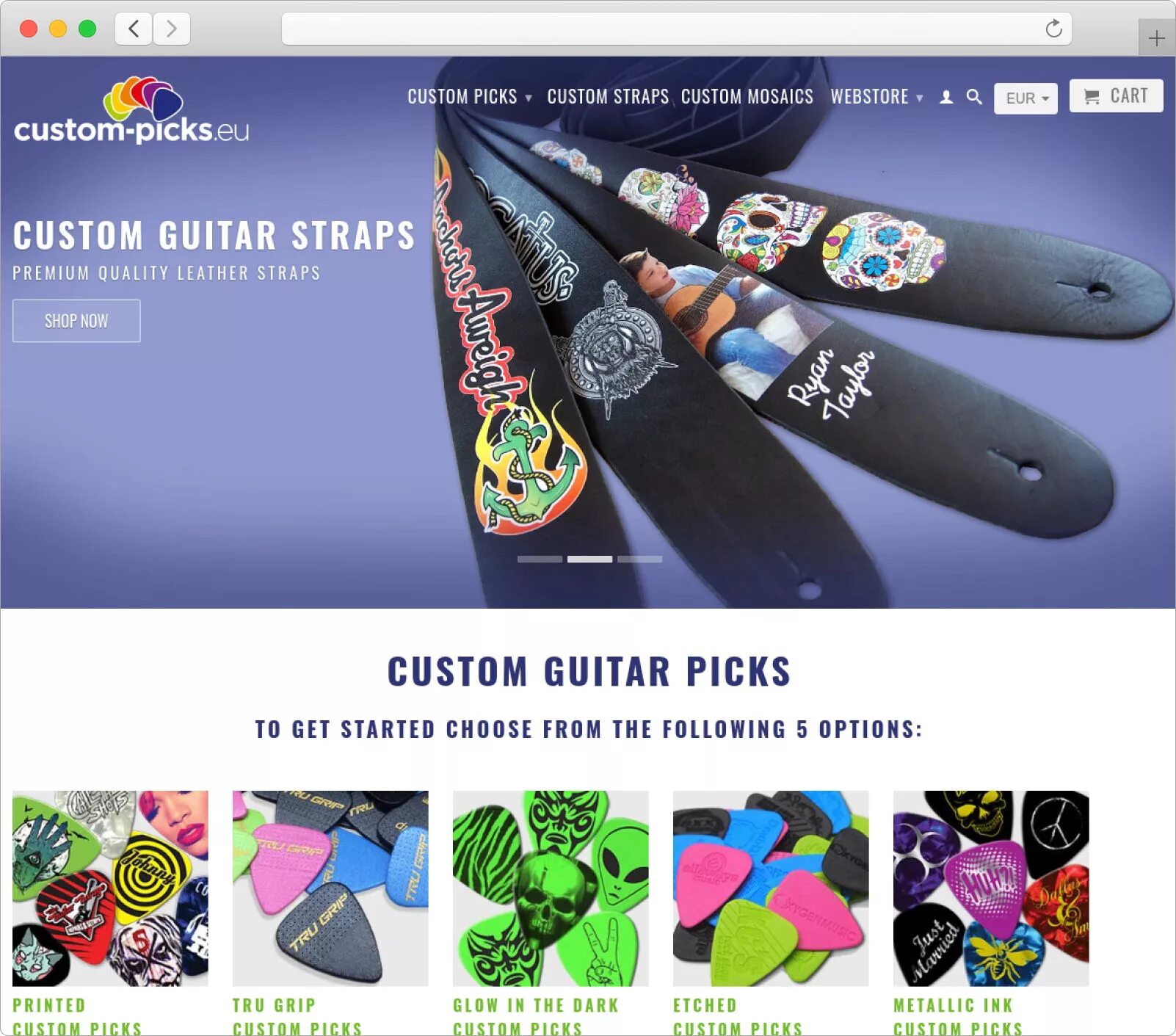Viewport: 1176px width, 1036px height.
Task: Select the first carousel slide indicator
Action: click(540, 559)
